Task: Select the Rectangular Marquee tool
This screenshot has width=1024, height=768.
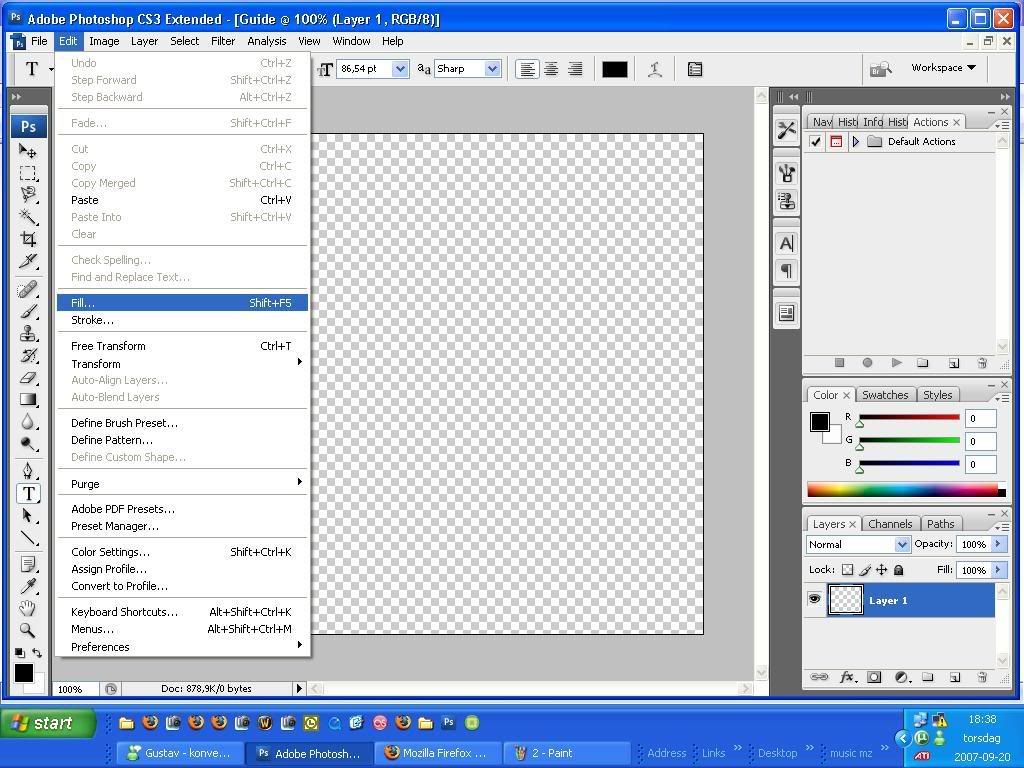Action: 27,173
